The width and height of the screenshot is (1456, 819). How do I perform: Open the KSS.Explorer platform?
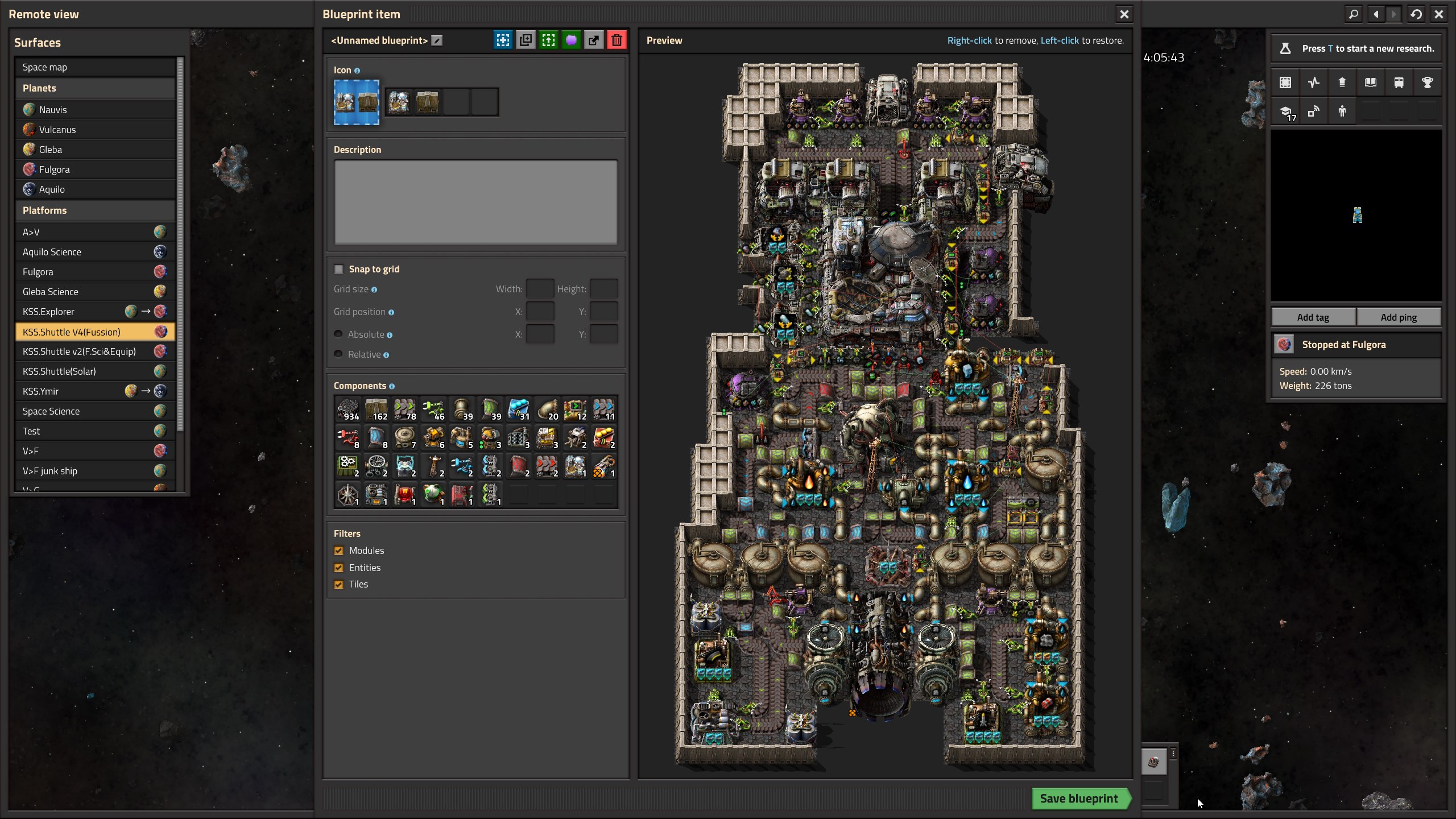click(96, 312)
